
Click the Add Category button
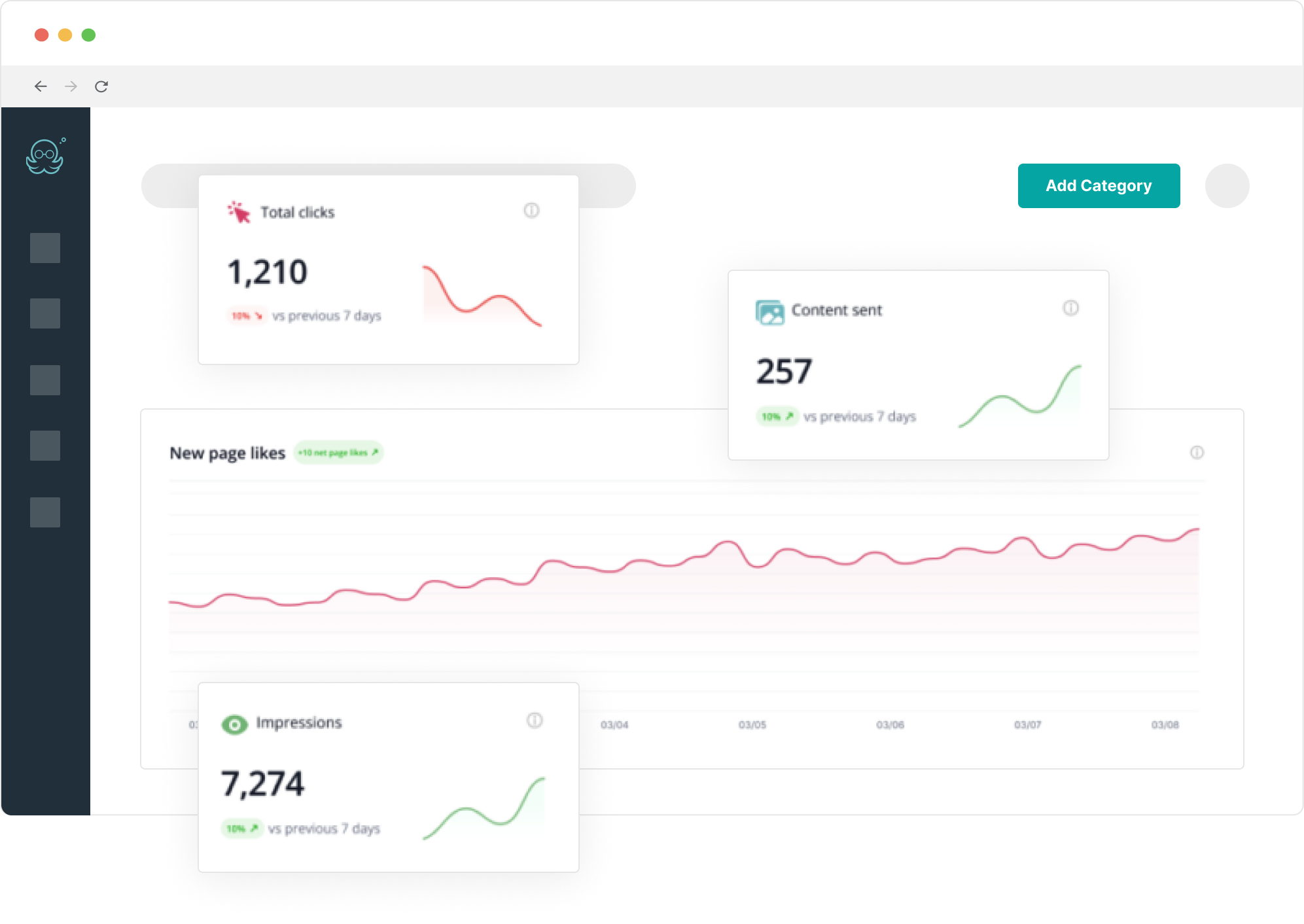1099,186
